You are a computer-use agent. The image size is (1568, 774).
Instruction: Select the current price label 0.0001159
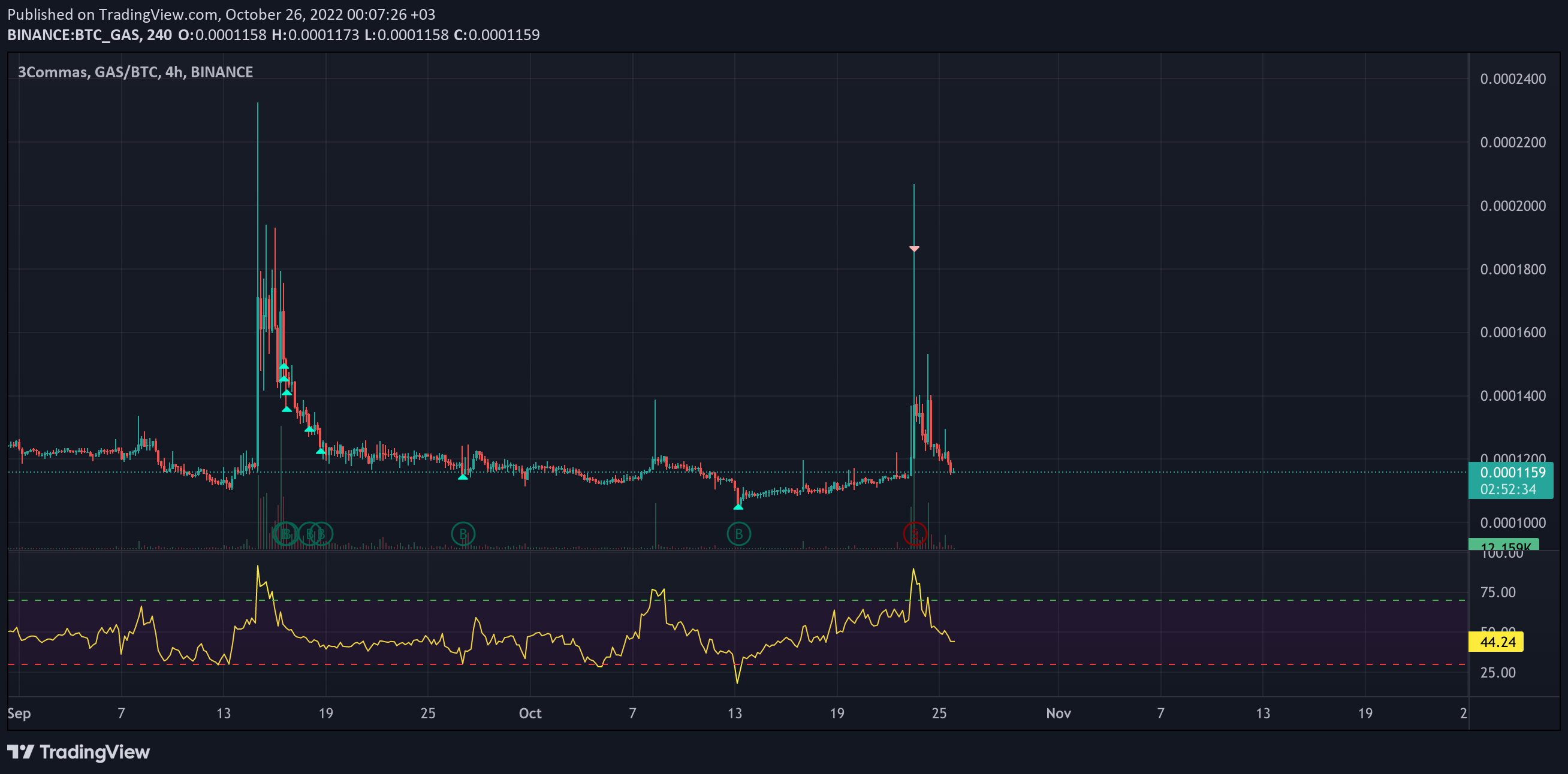pos(1513,472)
